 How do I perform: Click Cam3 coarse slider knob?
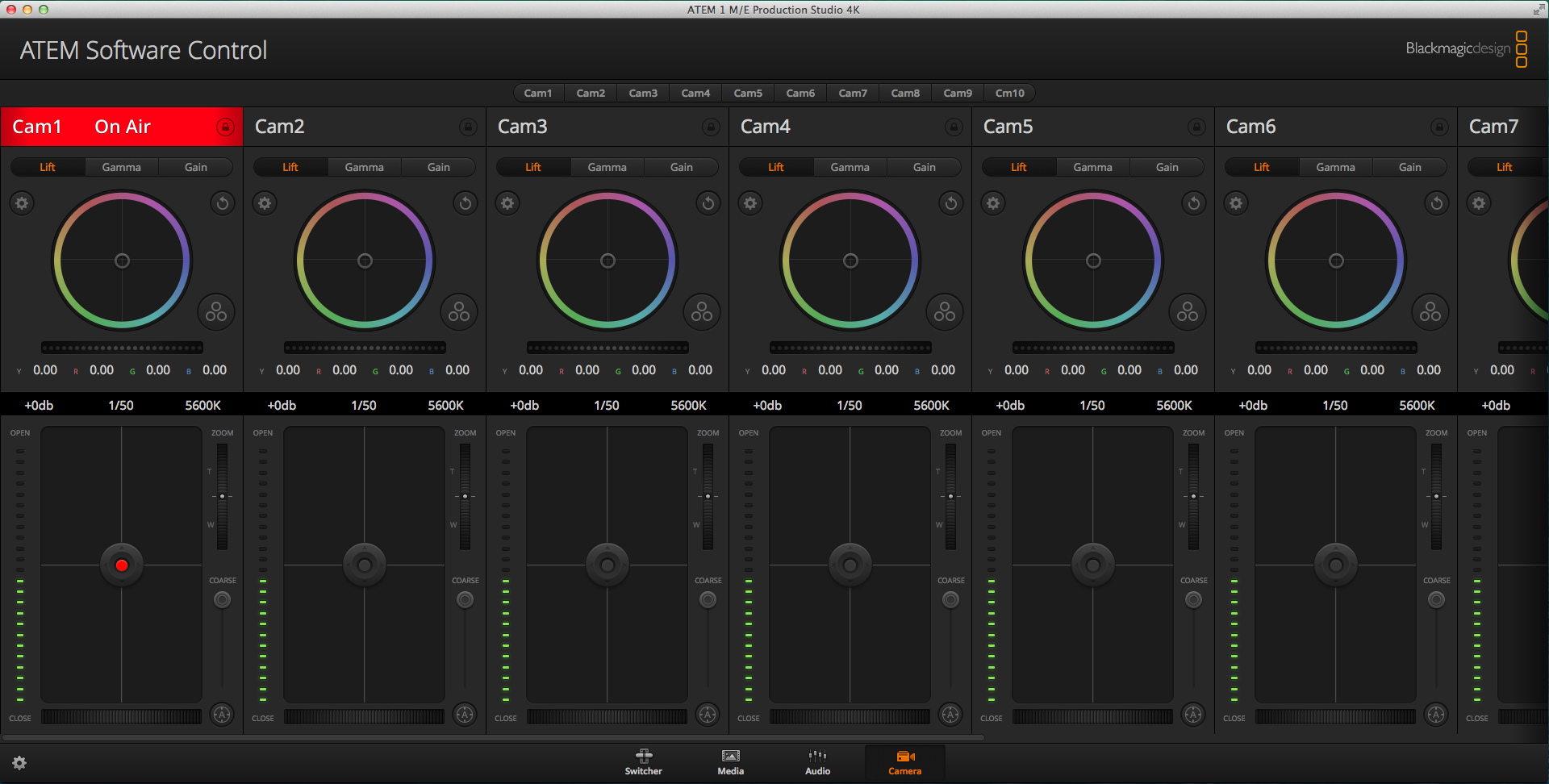(708, 599)
